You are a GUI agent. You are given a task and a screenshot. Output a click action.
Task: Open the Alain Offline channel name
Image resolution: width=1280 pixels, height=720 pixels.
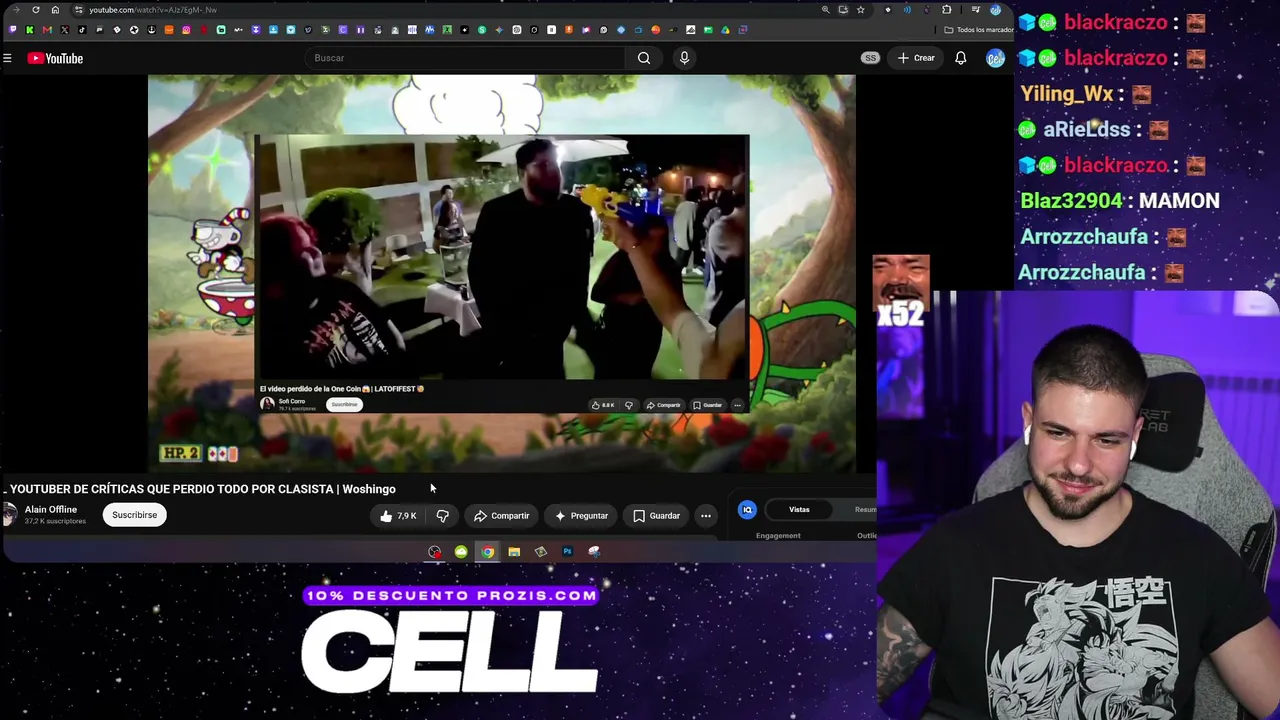point(51,510)
